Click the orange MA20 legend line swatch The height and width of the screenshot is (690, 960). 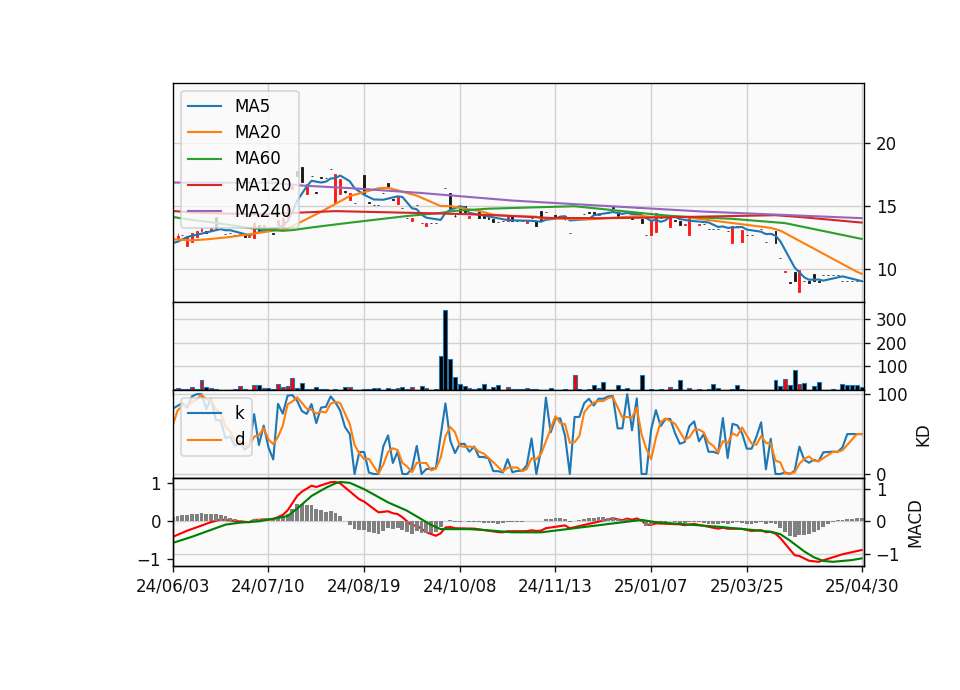(204, 132)
